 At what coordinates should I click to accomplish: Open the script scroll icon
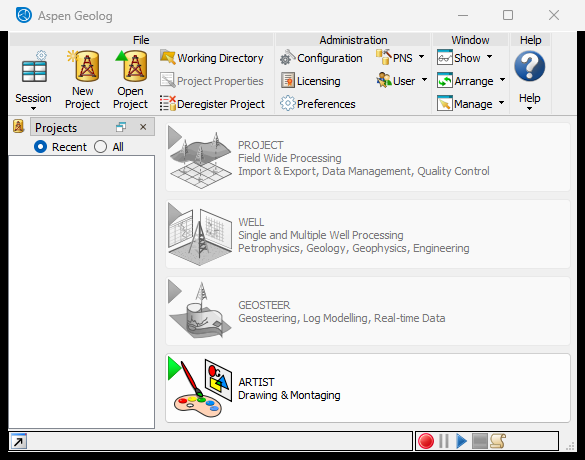[498, 441]
